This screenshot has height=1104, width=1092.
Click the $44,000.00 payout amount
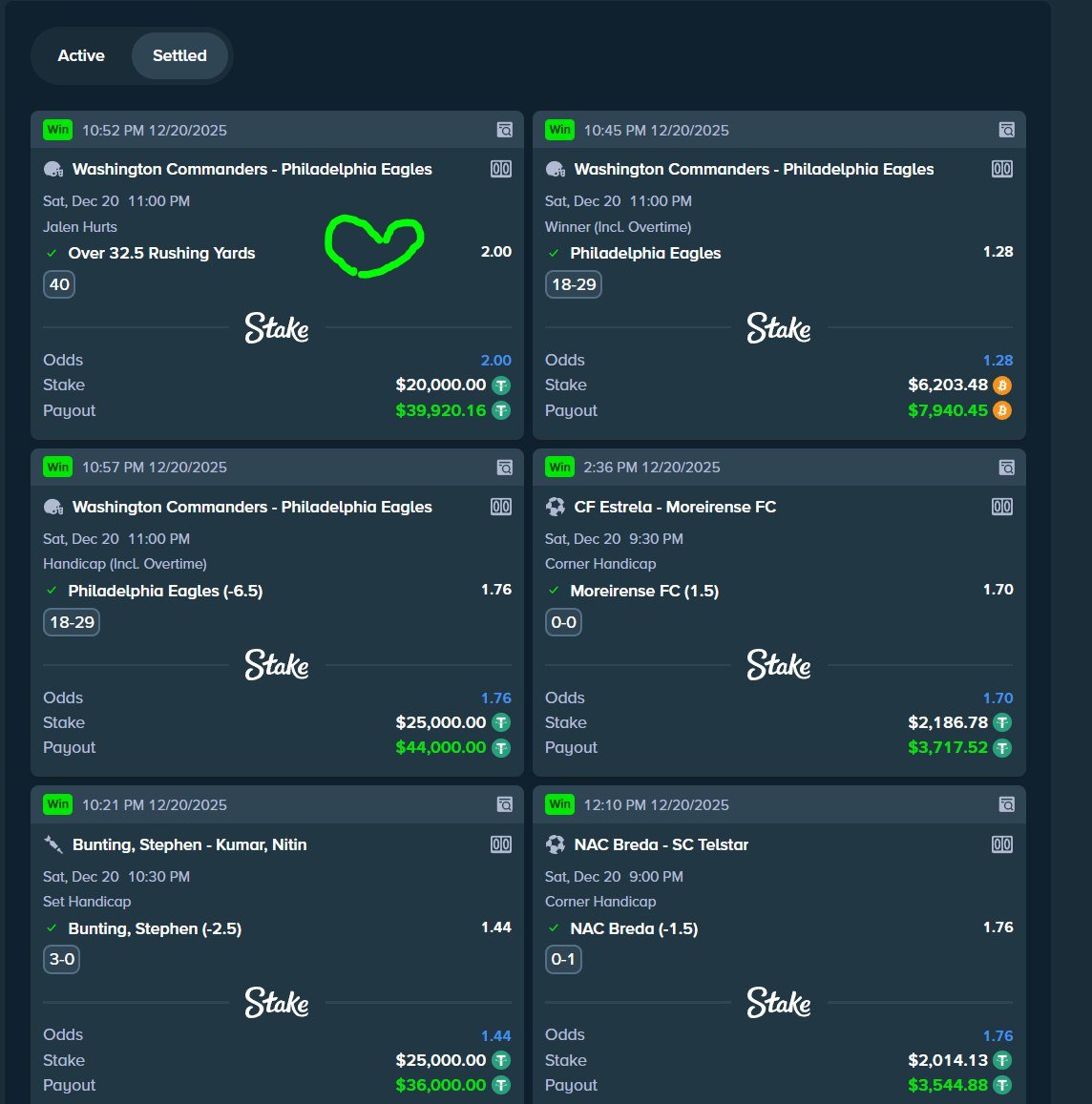(x=440, y=748)
